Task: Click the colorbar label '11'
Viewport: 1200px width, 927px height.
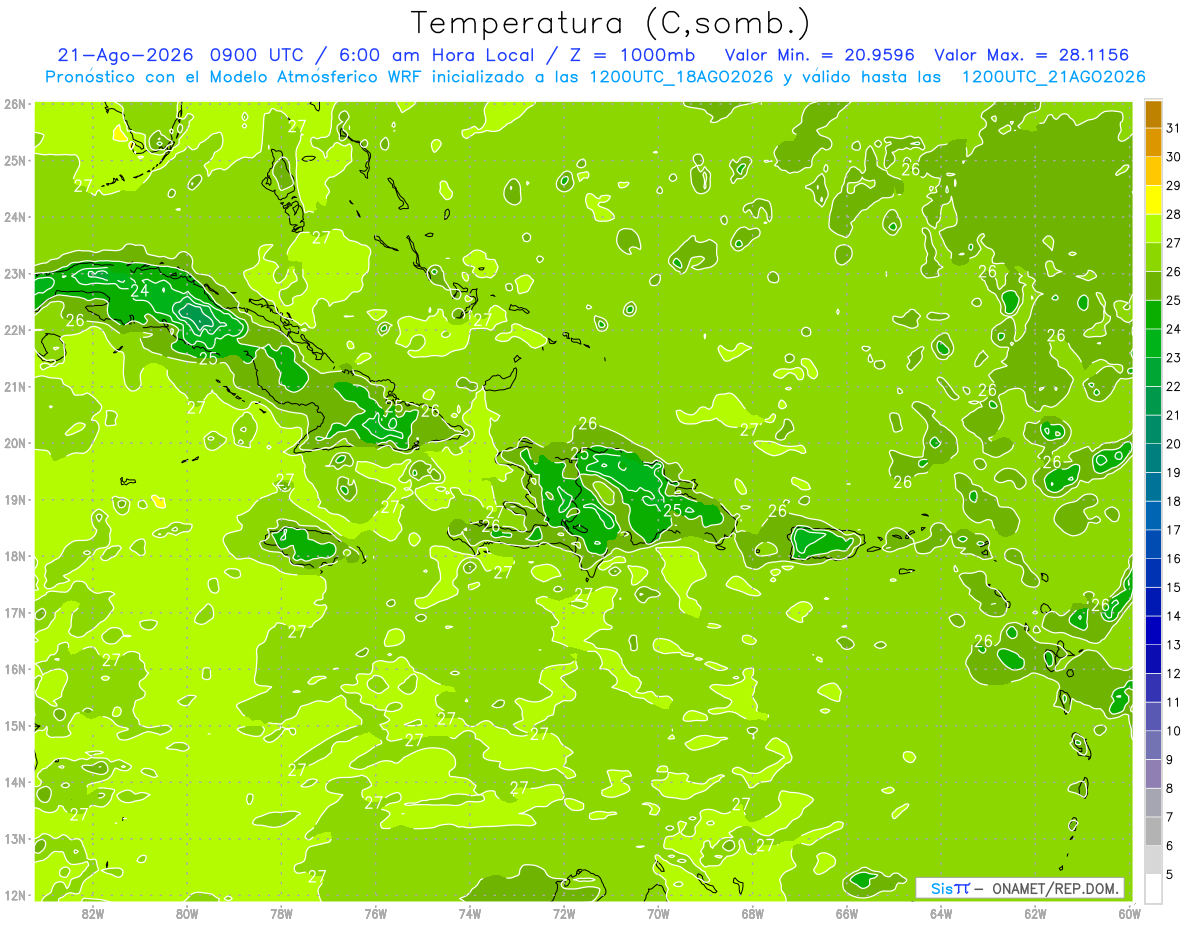Action: (x=1174, y=702)
